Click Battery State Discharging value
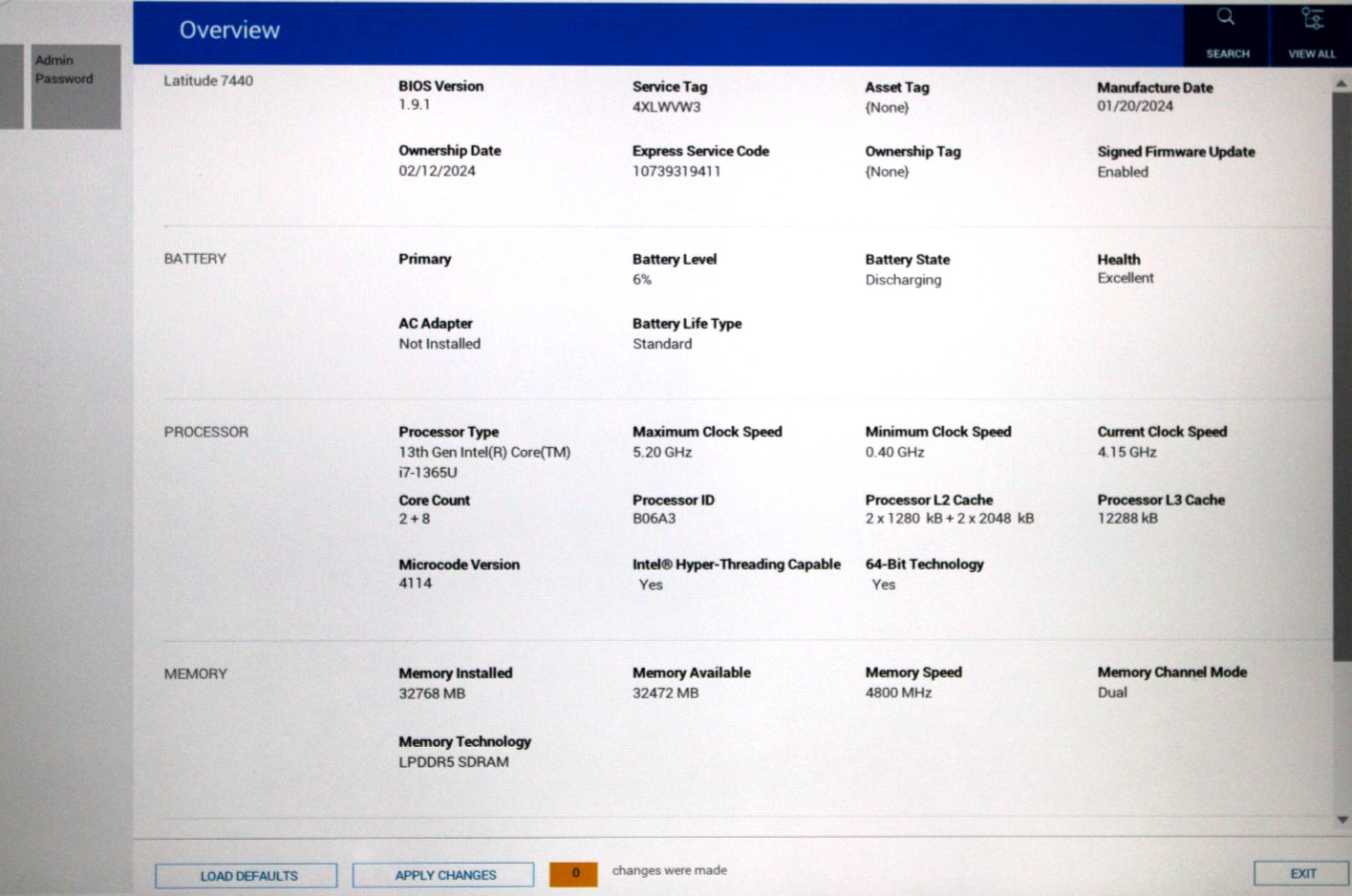Image resolution: width=1352 pixels, height=896 pixels. tap(903, 280)
